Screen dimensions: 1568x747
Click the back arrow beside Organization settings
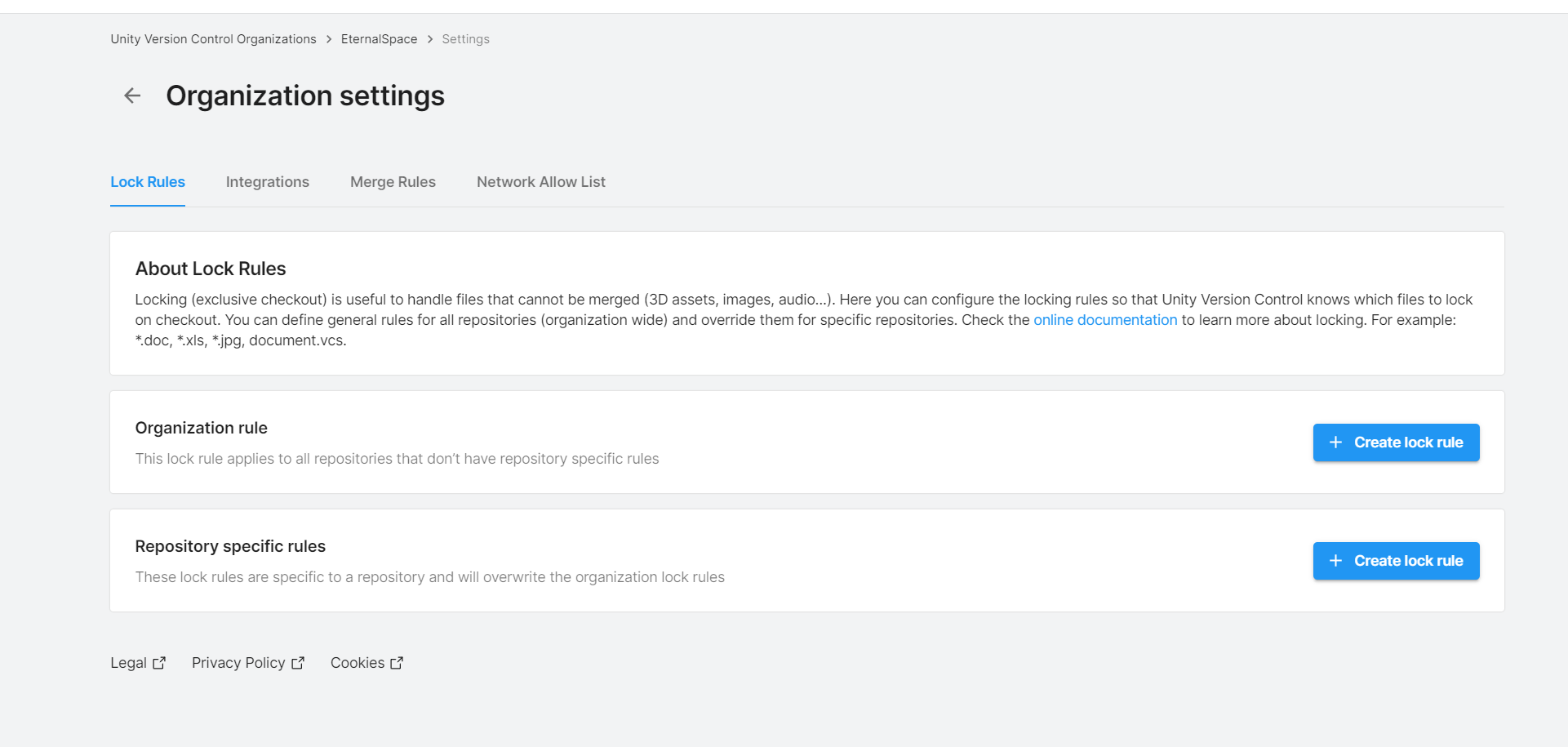[x=132, y=96]
